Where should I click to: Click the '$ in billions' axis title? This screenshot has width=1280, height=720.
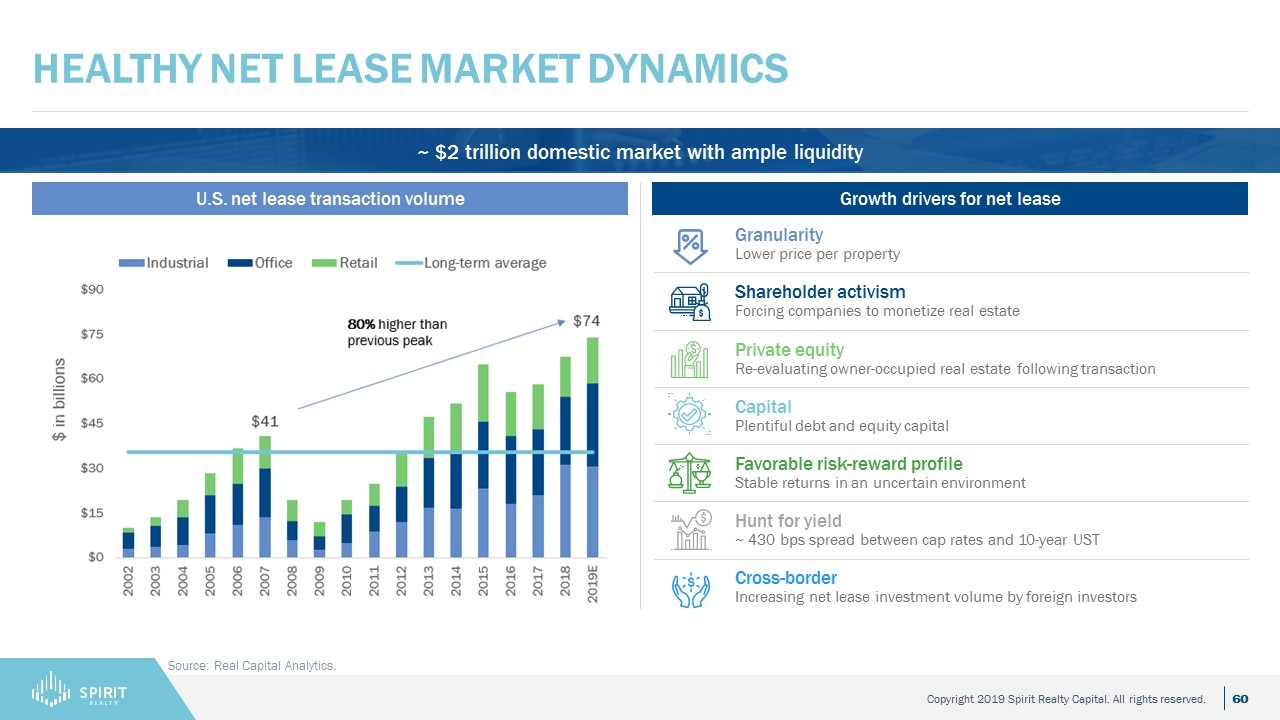[x=59, y=400]
